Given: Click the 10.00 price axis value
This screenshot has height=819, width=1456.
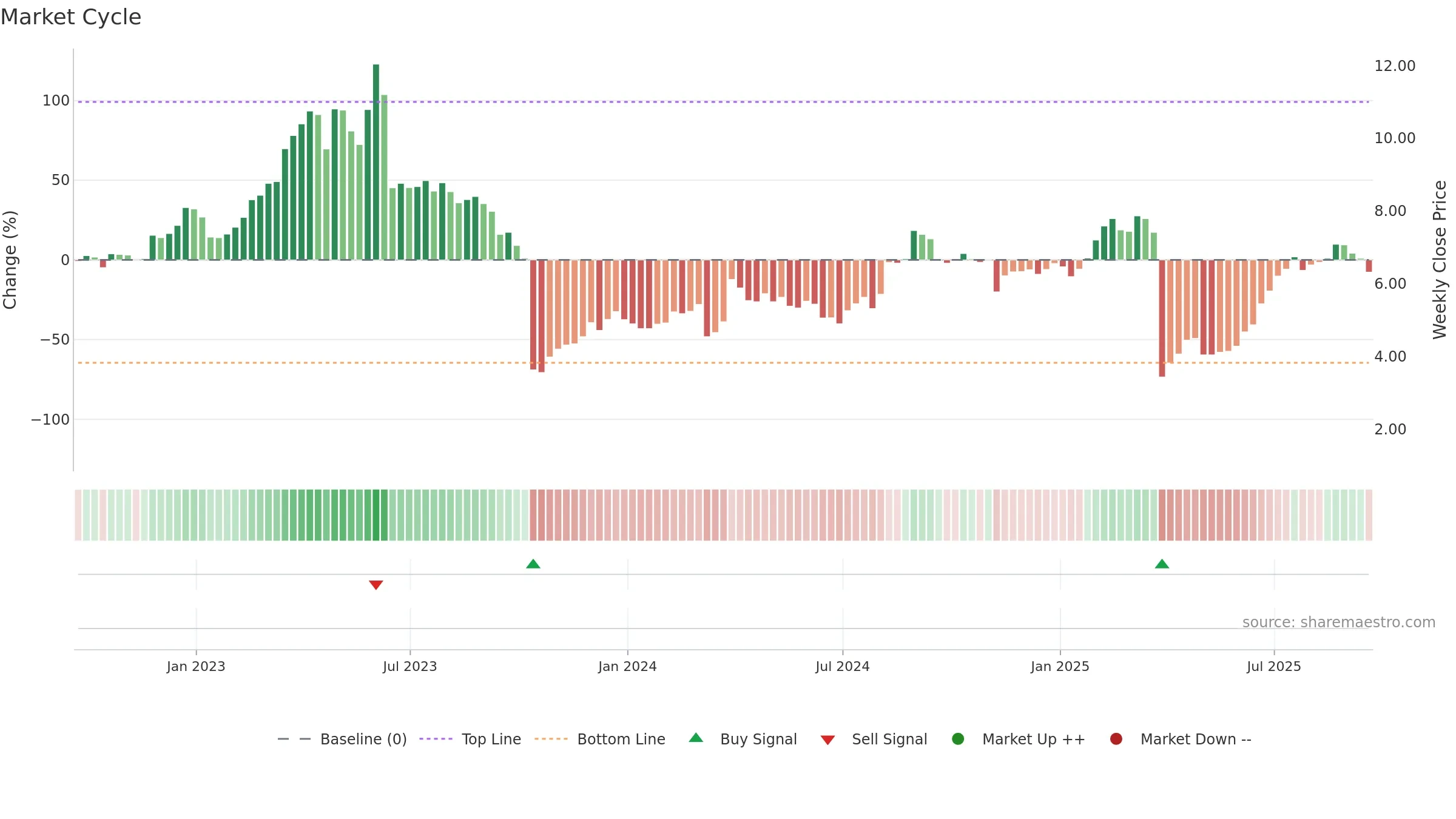Looking at the screenshot, I should [x=1395, y=138].
